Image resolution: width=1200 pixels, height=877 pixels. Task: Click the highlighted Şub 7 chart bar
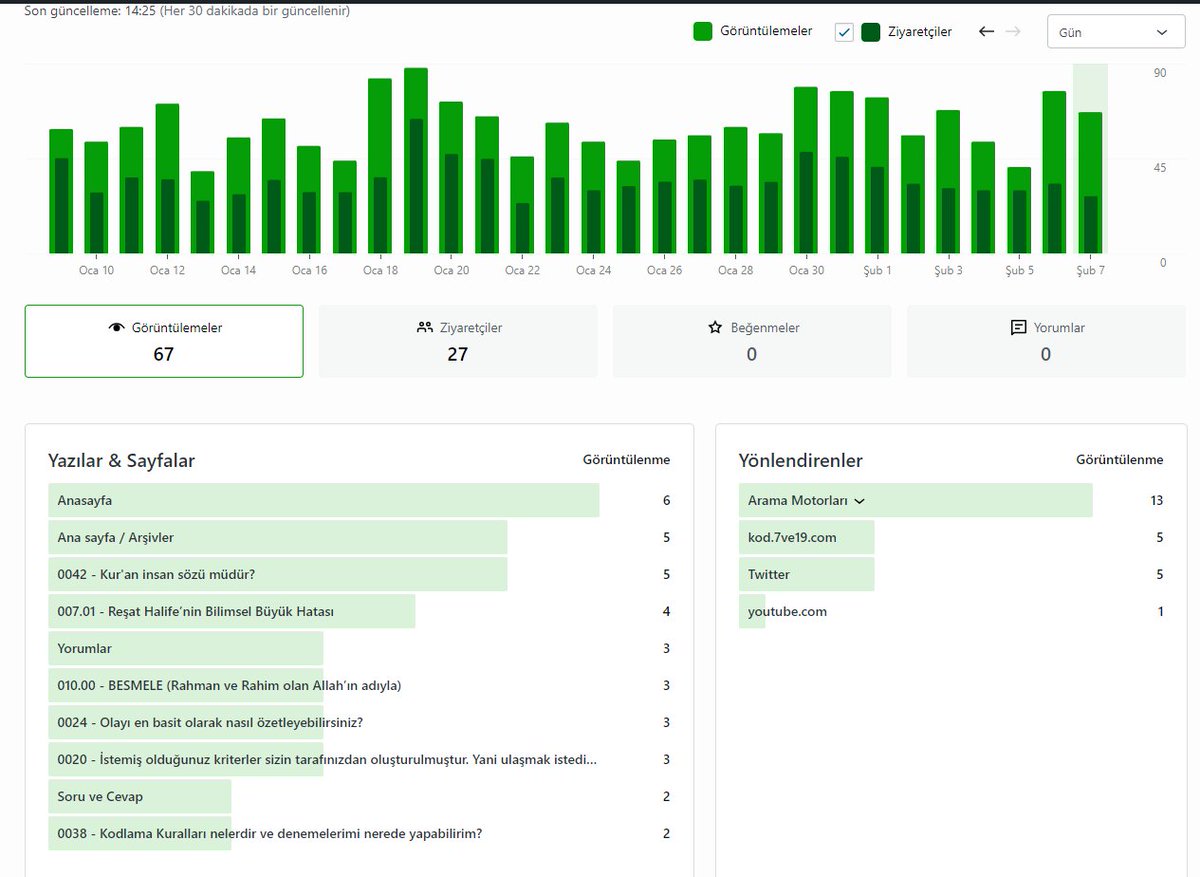point(1090,182)
